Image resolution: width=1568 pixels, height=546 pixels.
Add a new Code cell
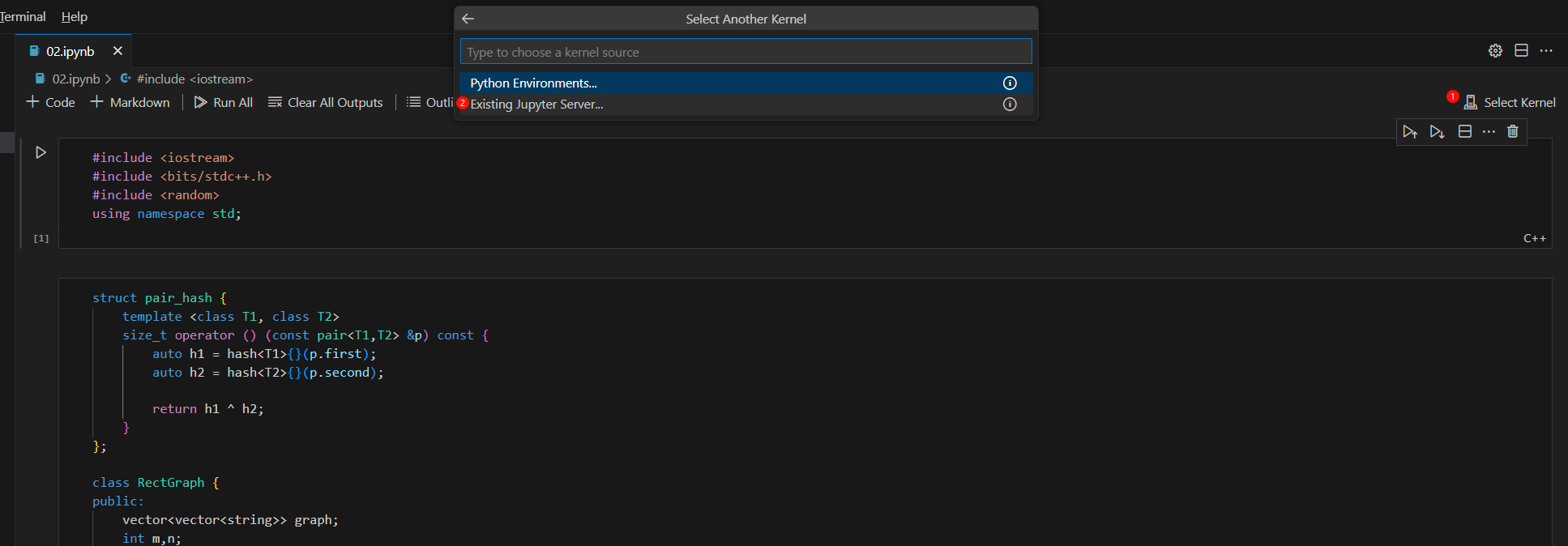[x=50, y=102]
